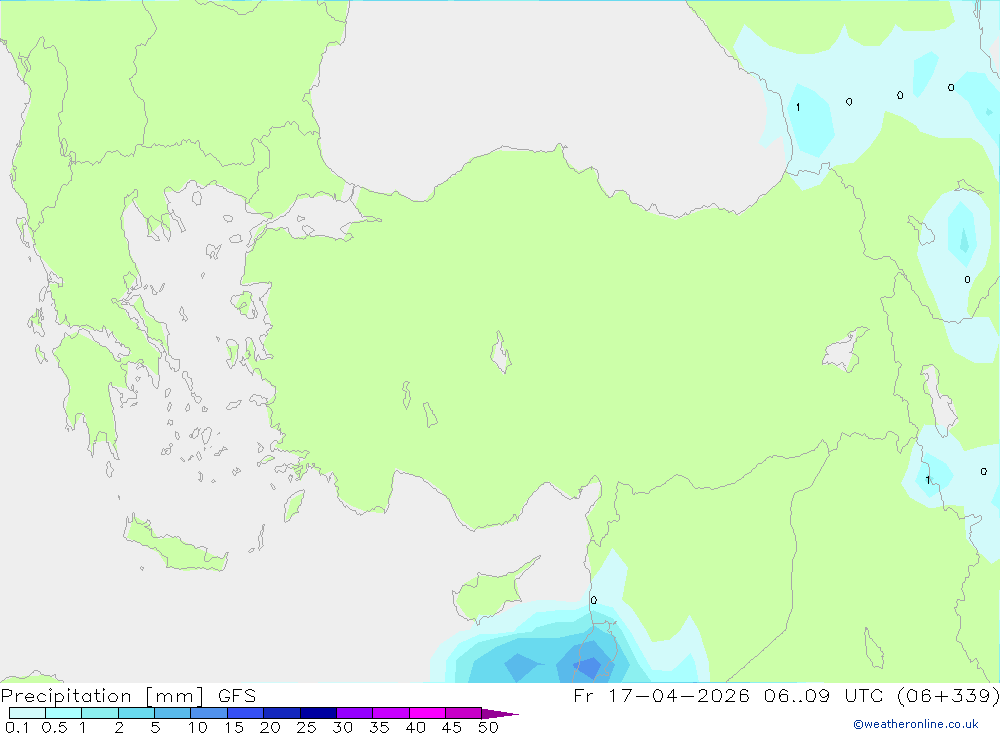This screenshot has height=733, width=1000.
Task: Click the legend tick label "45"
Action: [452, 727]
